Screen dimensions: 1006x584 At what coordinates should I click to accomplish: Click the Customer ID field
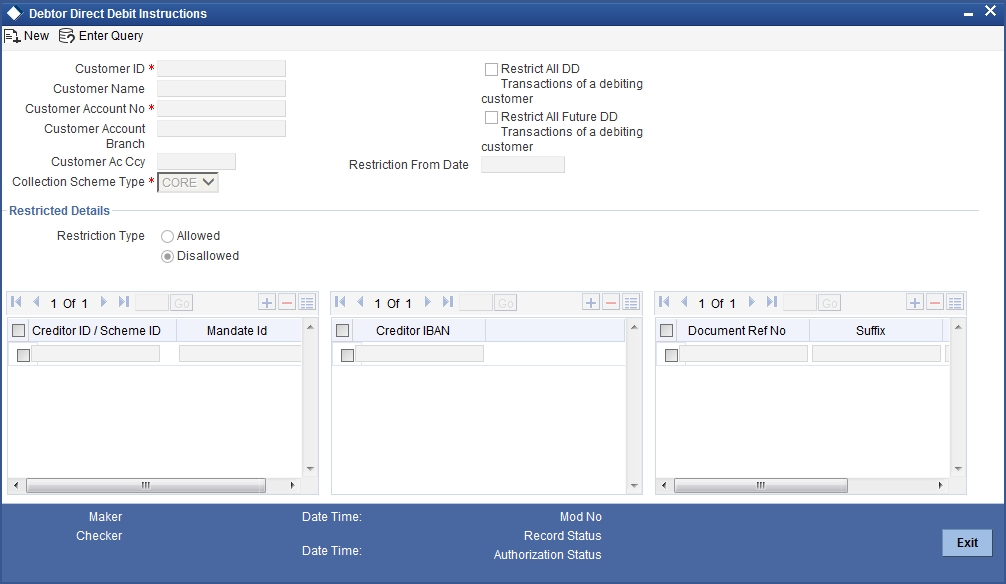(x=221, y=69)
